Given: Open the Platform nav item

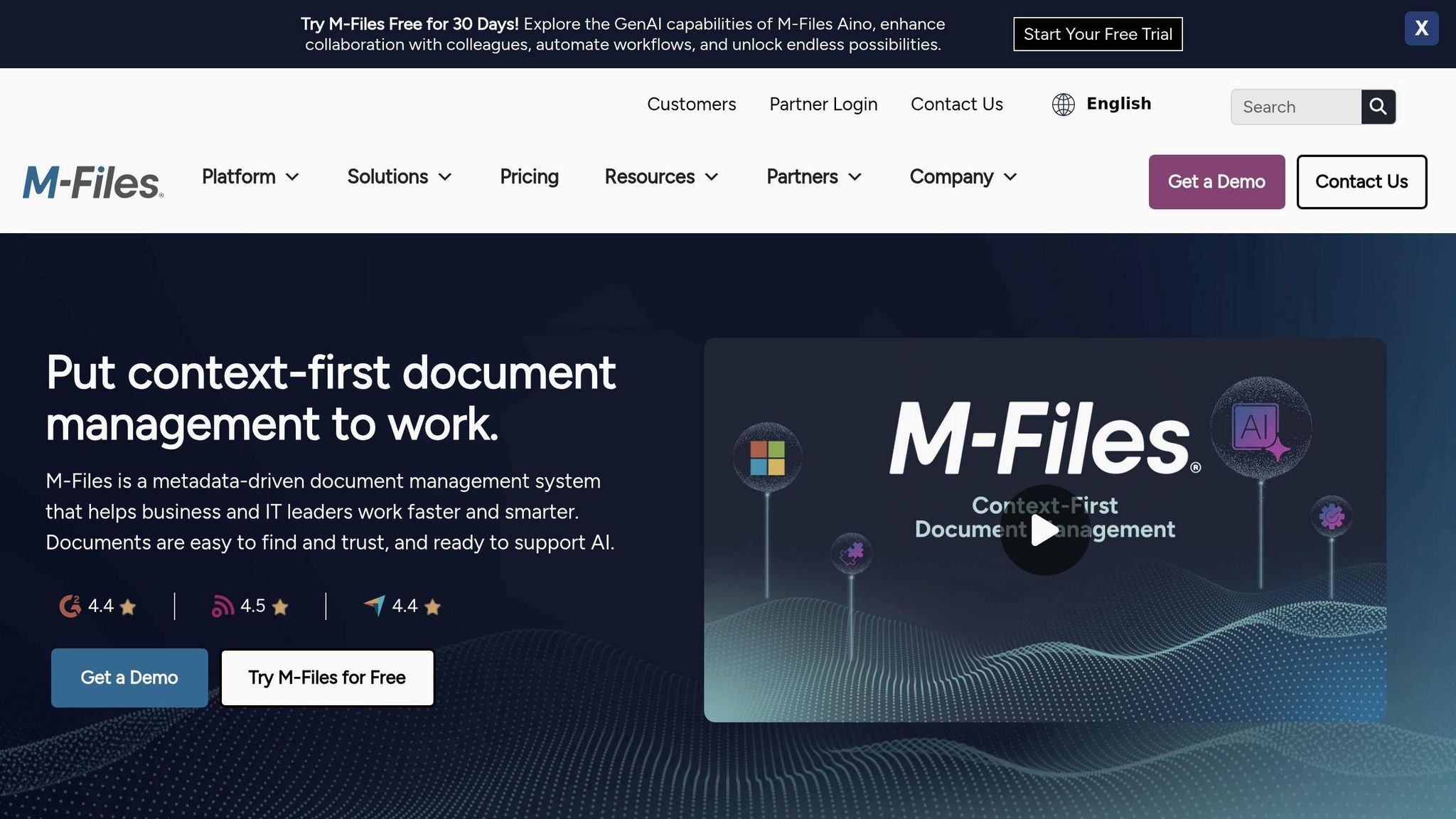Looking at the screenshot, I should [x=239, y=176].
